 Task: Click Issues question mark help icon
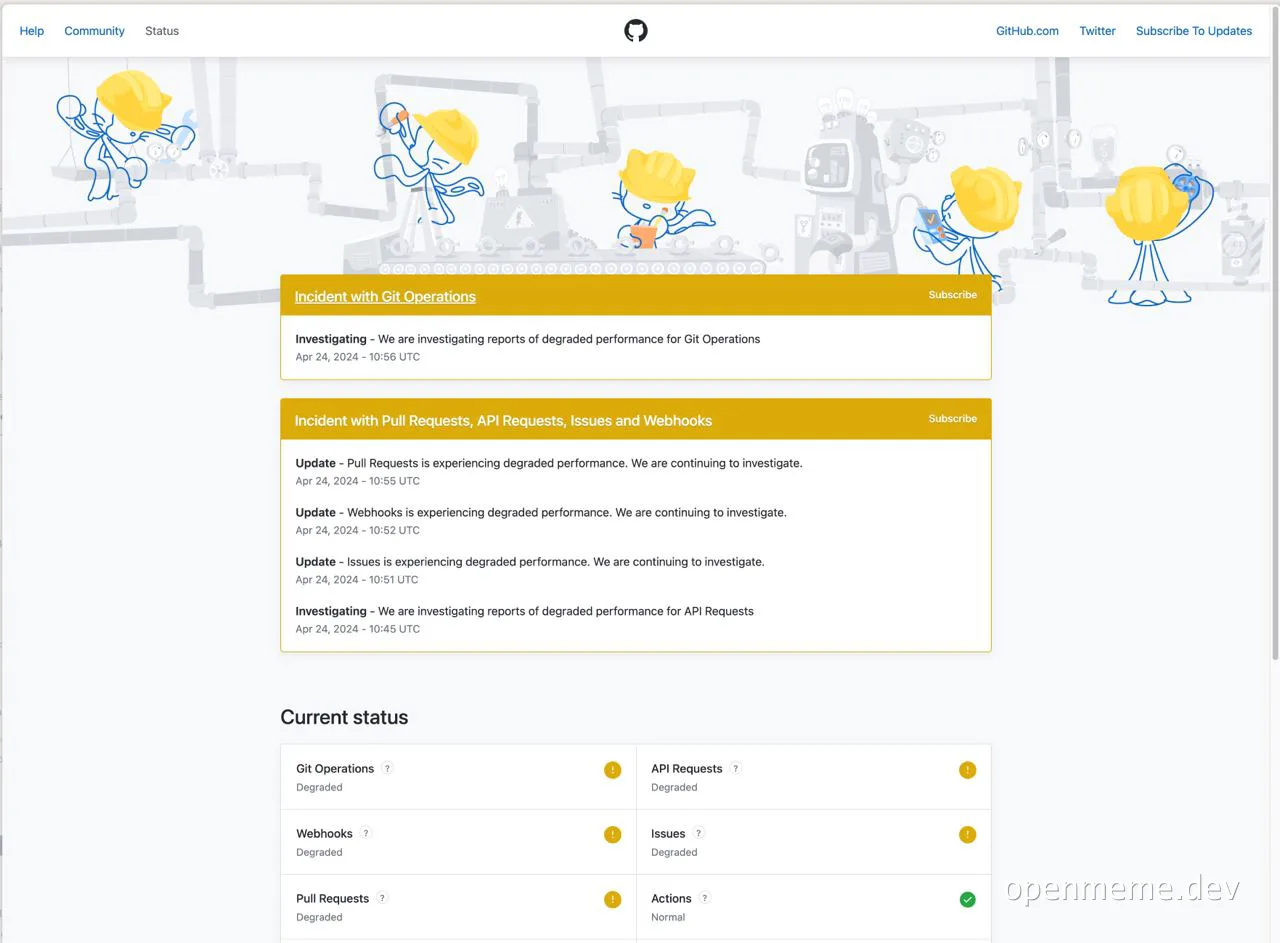(x=699, y=833)
